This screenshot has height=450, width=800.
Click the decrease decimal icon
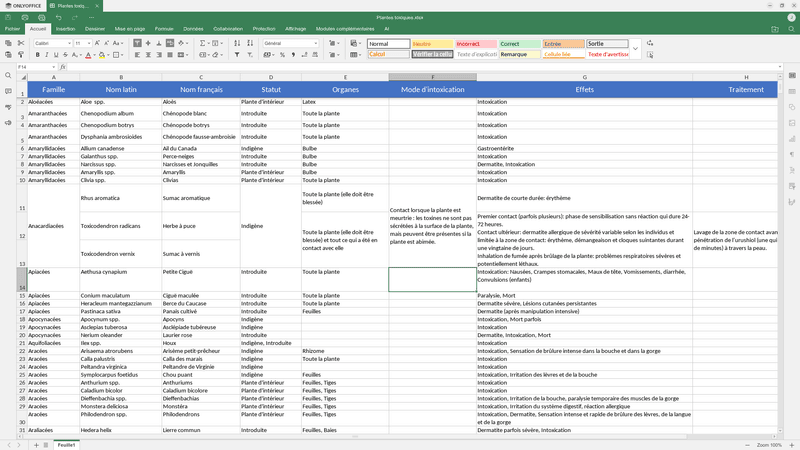click(x=304, y=55)
